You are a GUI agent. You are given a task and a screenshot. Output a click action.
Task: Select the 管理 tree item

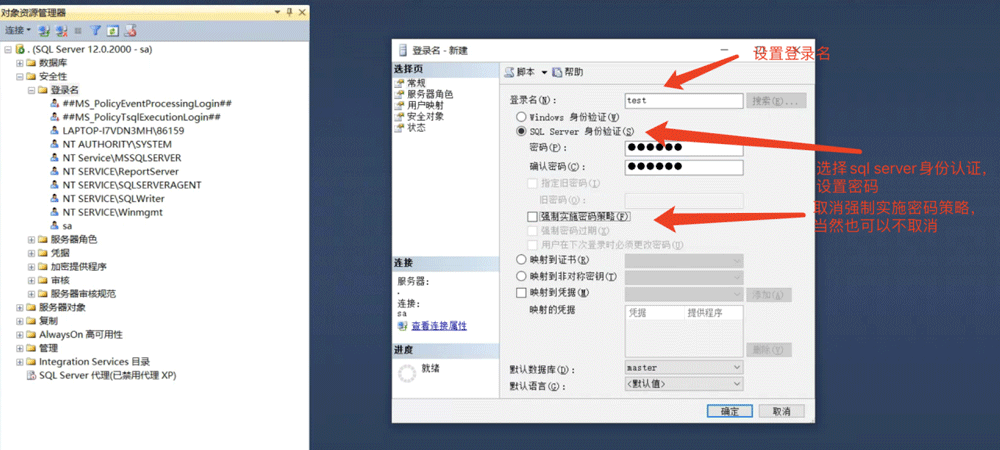[x=48, y=348]
